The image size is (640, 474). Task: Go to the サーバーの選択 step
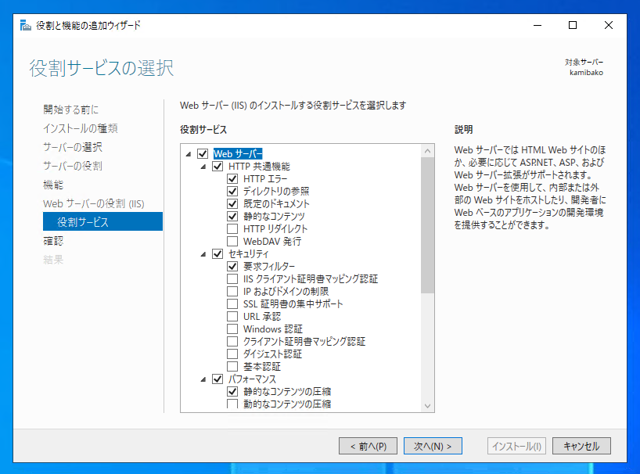tap(73, 147)
